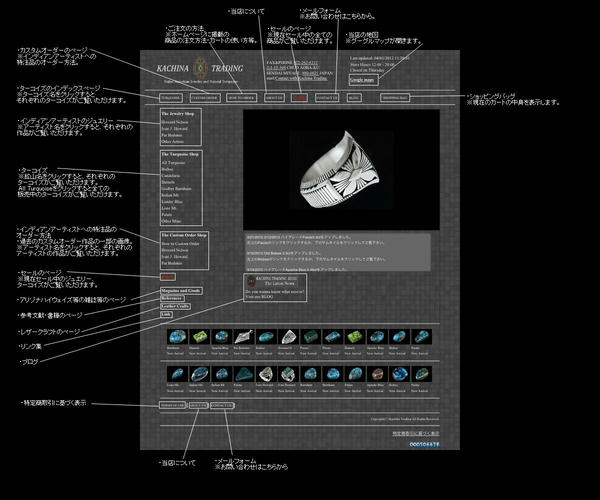This screenshot has width=600, height=500.
Task: Open the Google maps link
Action: pyautogui.click(x=364, y=80)
